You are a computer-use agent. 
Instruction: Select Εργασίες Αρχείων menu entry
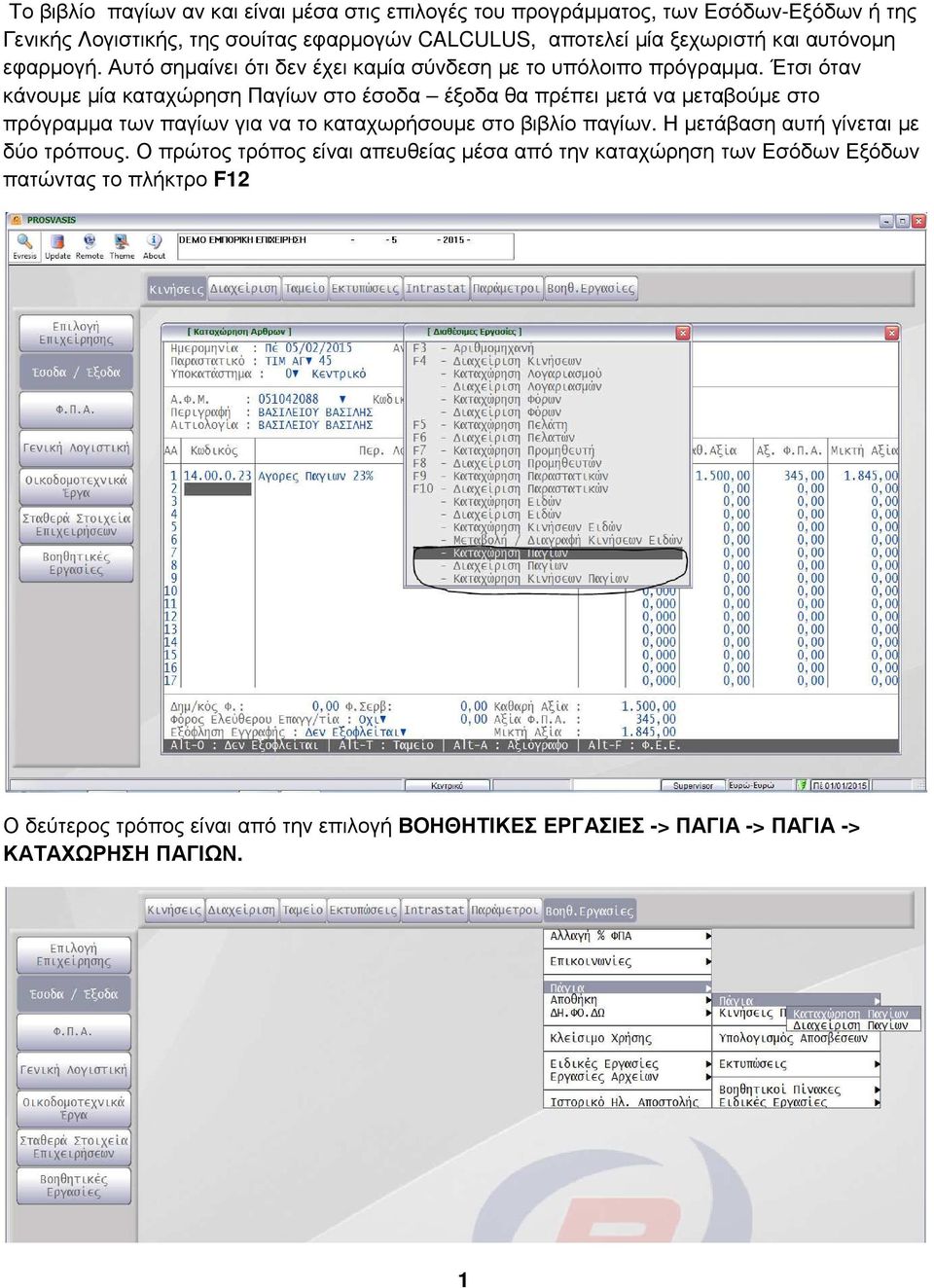(x=603, y=1077)
